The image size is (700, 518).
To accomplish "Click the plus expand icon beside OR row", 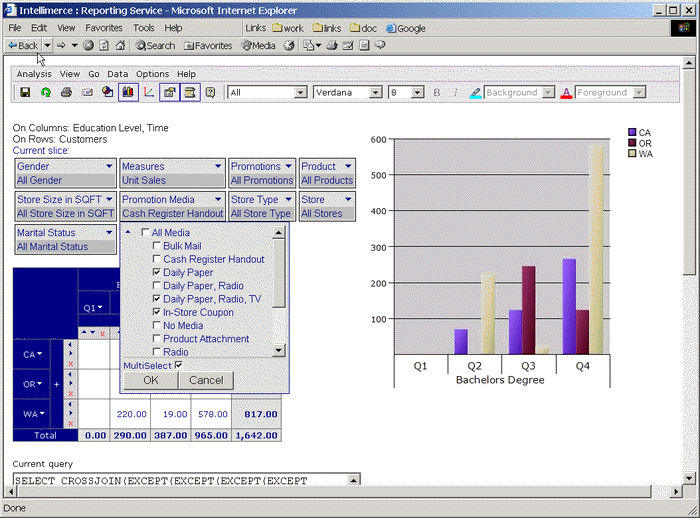I will (x=57, y=384).
